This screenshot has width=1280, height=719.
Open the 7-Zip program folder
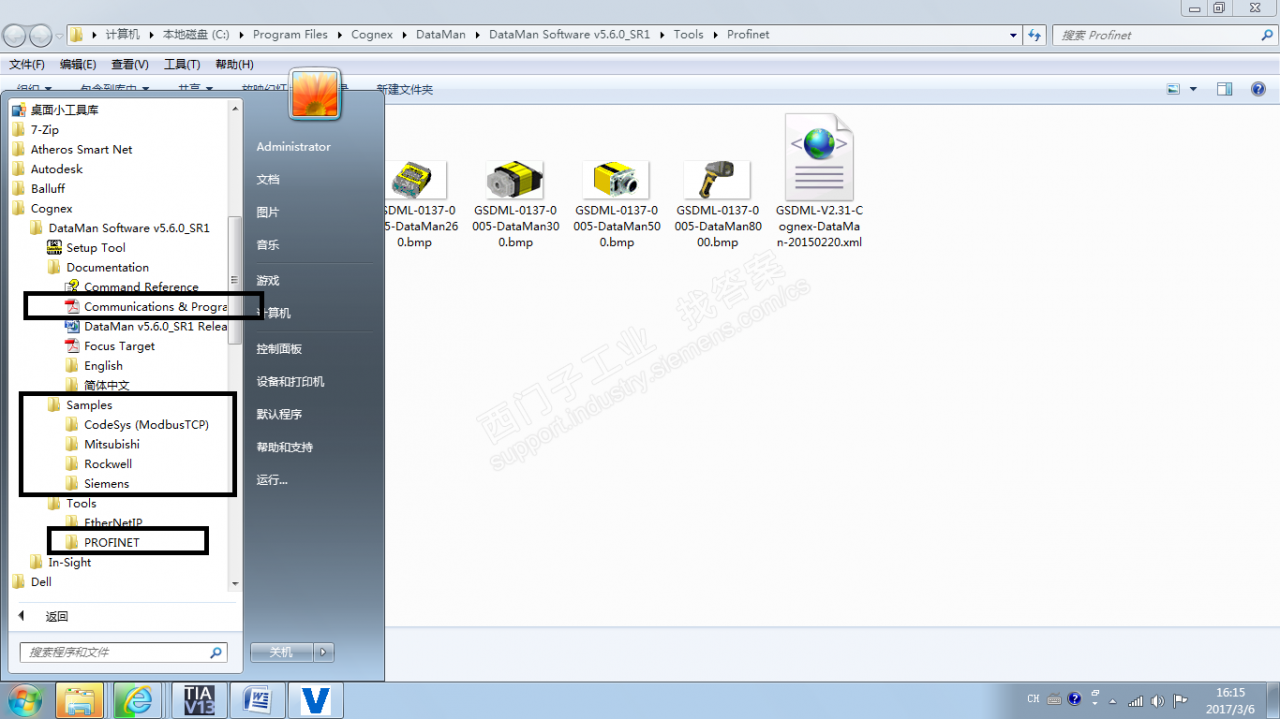(35, 130)
